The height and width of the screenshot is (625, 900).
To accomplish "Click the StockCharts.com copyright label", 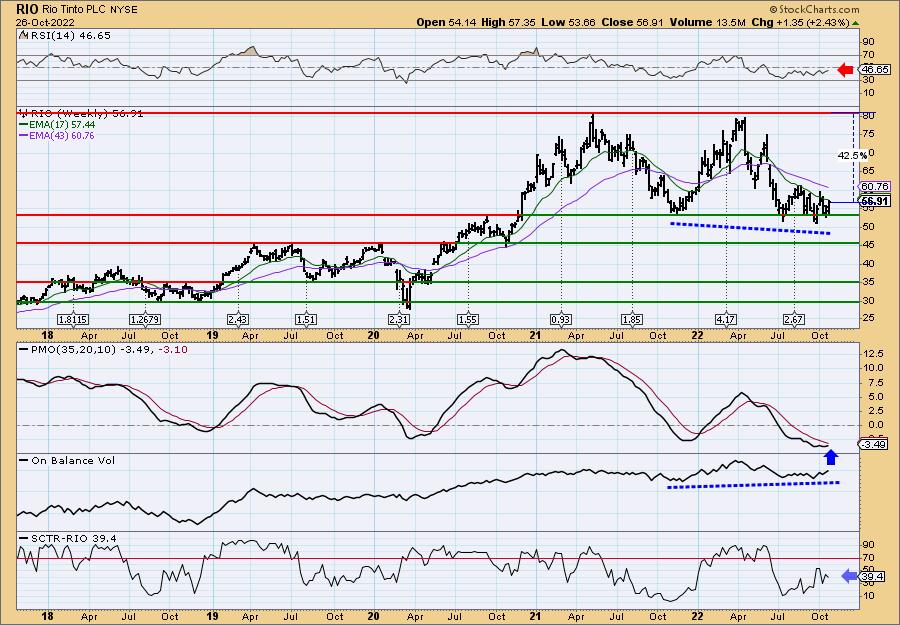I will [x=814, y=9].
